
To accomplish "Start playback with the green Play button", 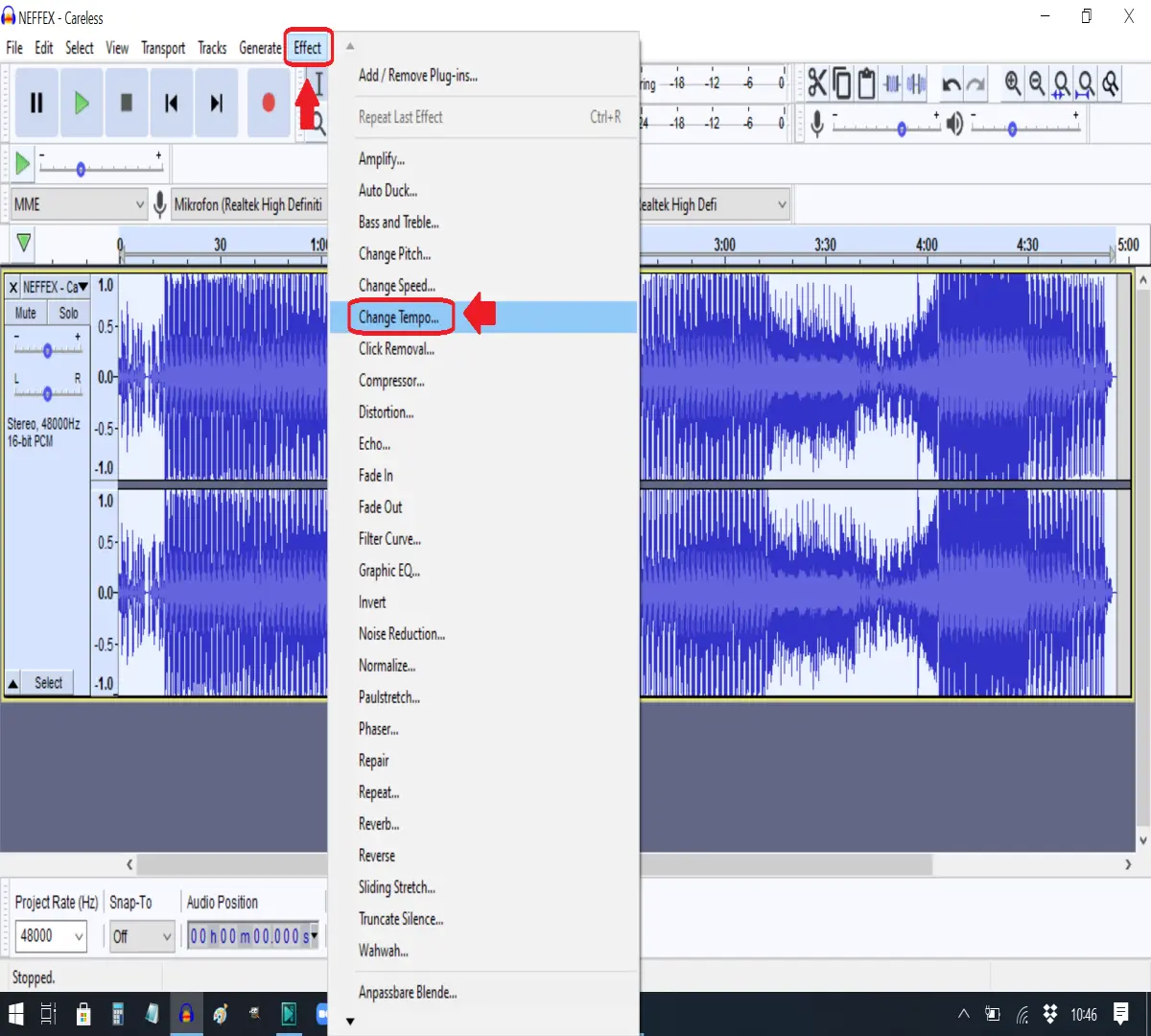I will point(82,103).
